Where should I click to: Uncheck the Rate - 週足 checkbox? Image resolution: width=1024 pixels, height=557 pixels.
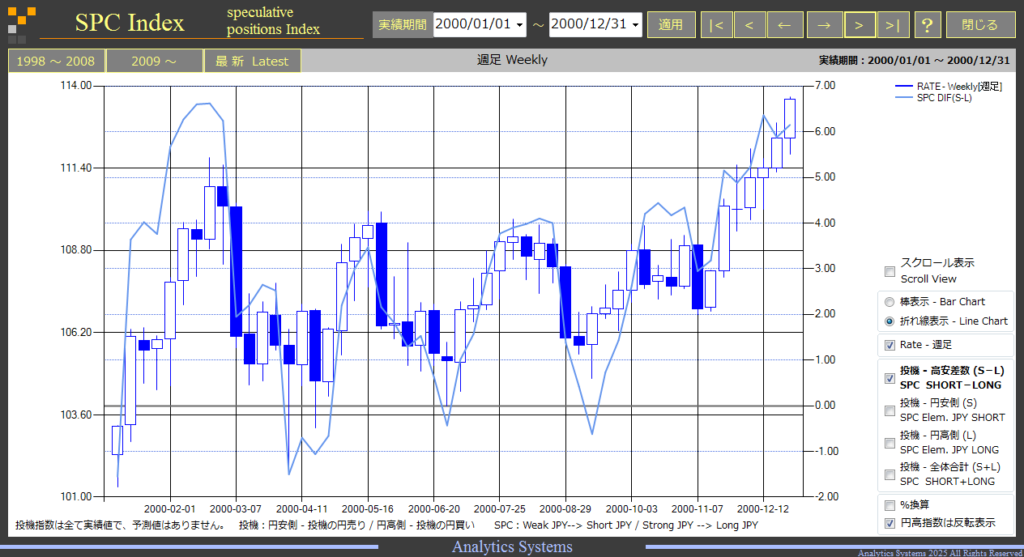[889, 345]
